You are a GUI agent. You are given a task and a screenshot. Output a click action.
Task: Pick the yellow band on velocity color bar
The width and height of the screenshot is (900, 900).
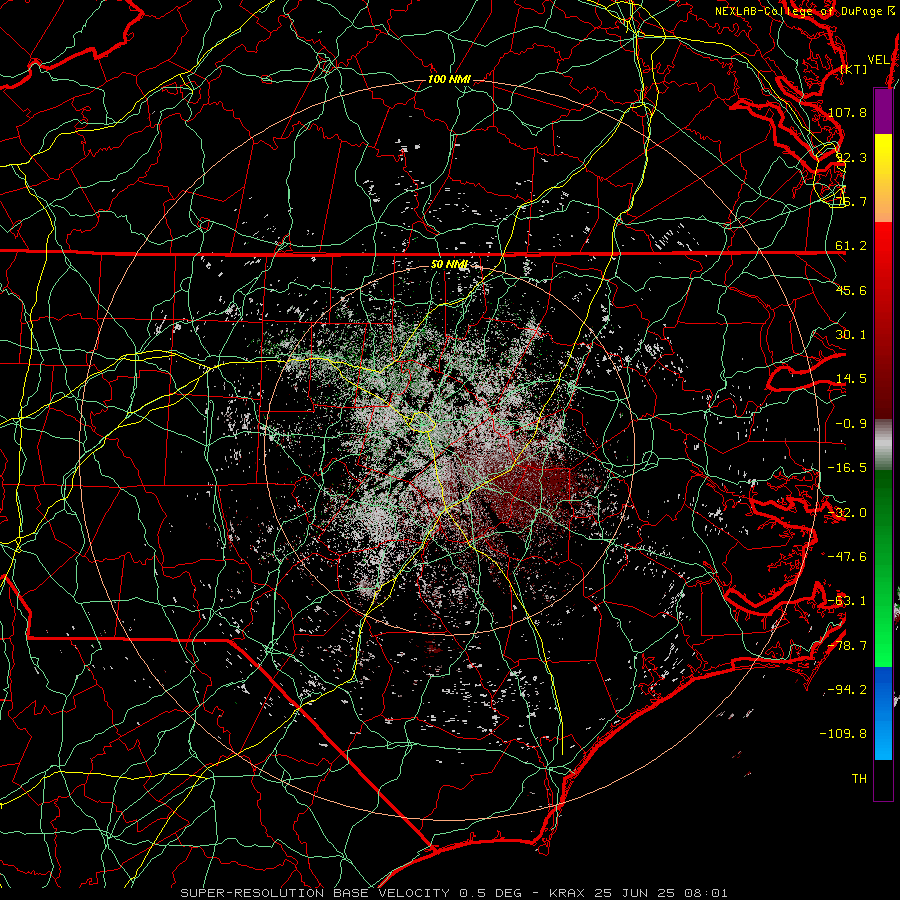pos(883,156)
